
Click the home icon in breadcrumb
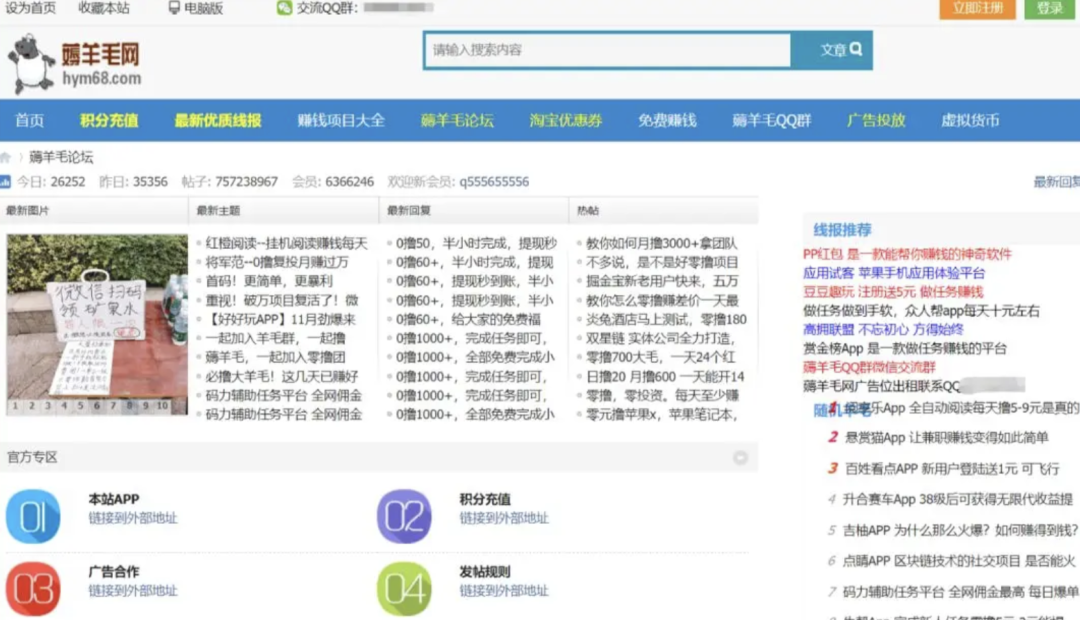(x=6, y=157)
